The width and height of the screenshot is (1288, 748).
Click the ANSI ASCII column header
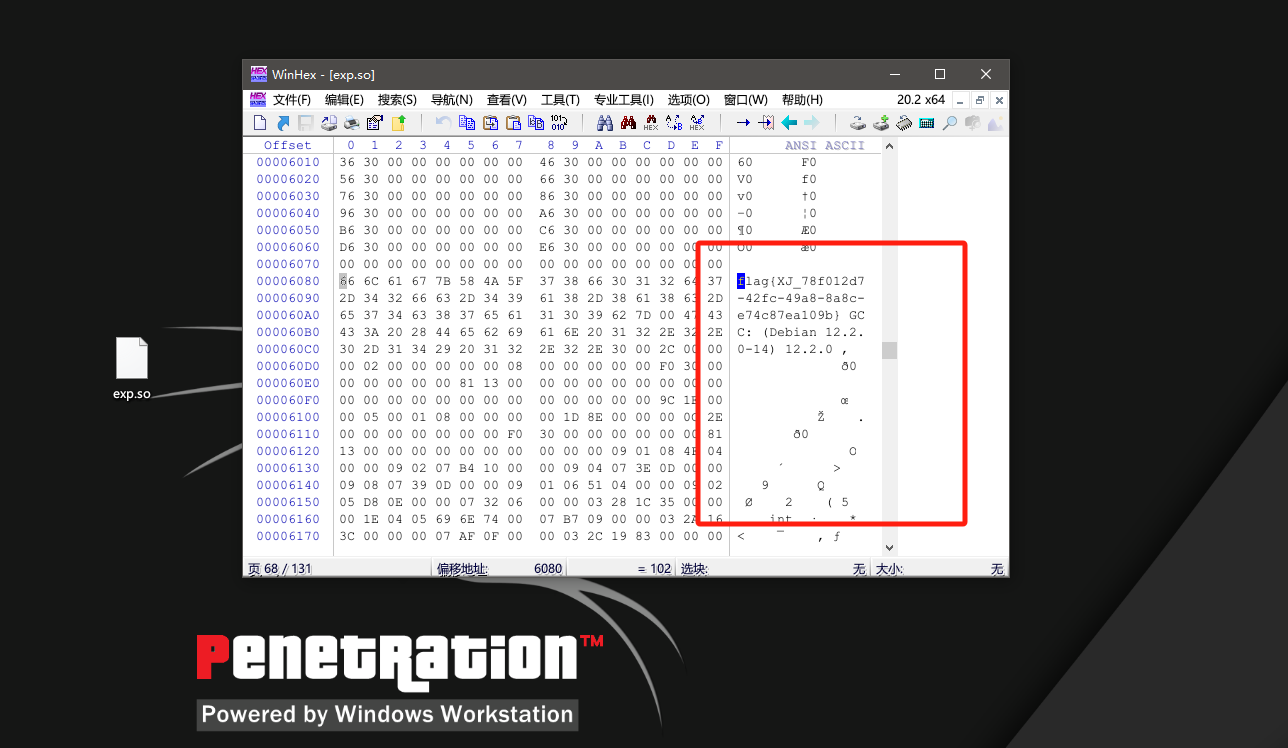[825, 145]
